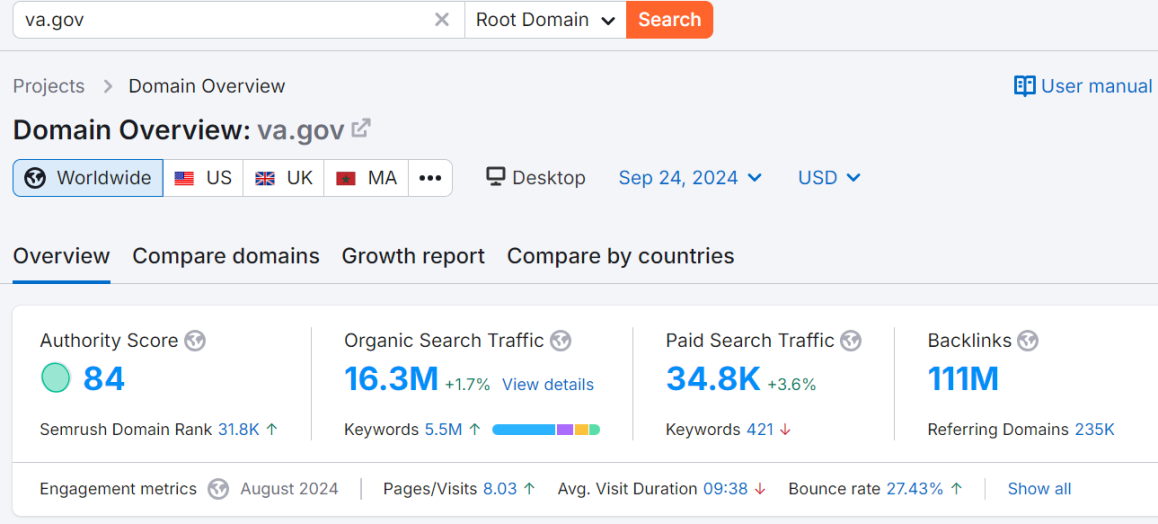This screenshot has height=524, width=1158.
Task: Clear the va.gov search field with X
Action: 442,20
